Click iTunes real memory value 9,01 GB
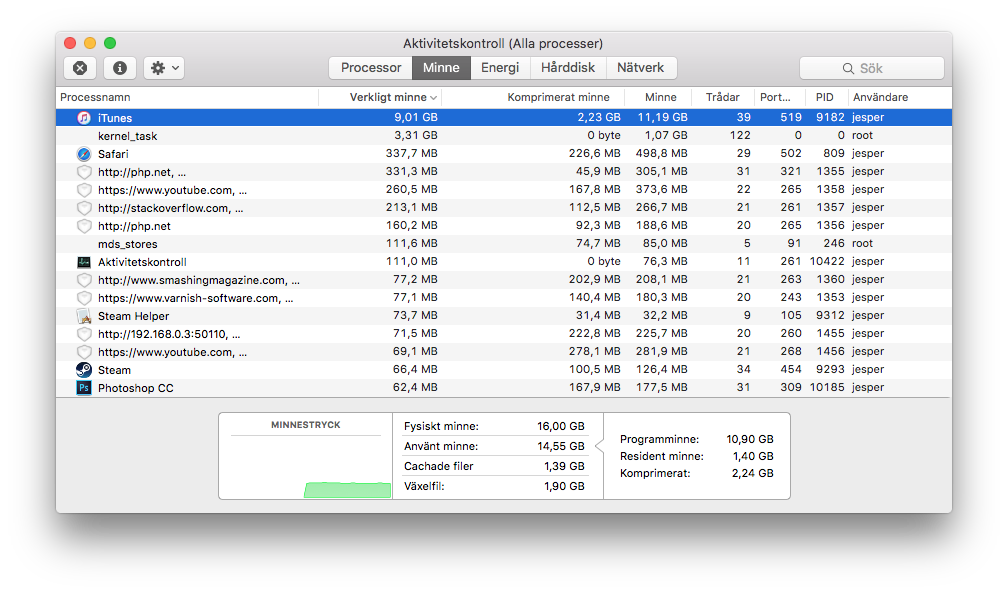 [x=416, y=117]
